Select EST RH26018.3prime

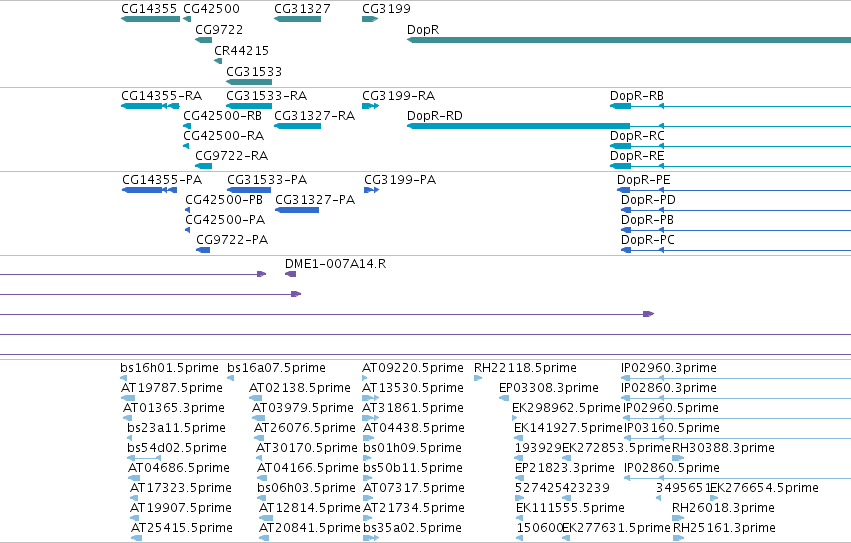678,518
